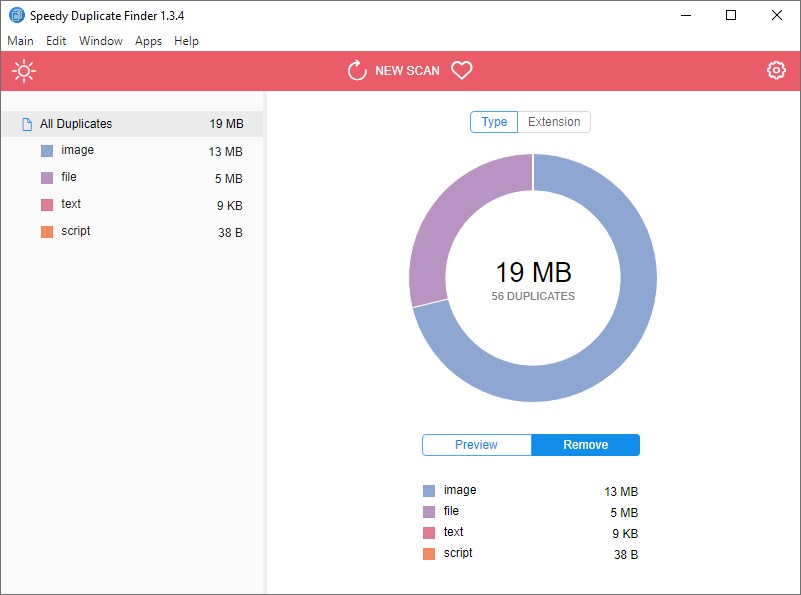Click the heart favorite icon beside New Scan

[461, 70]
